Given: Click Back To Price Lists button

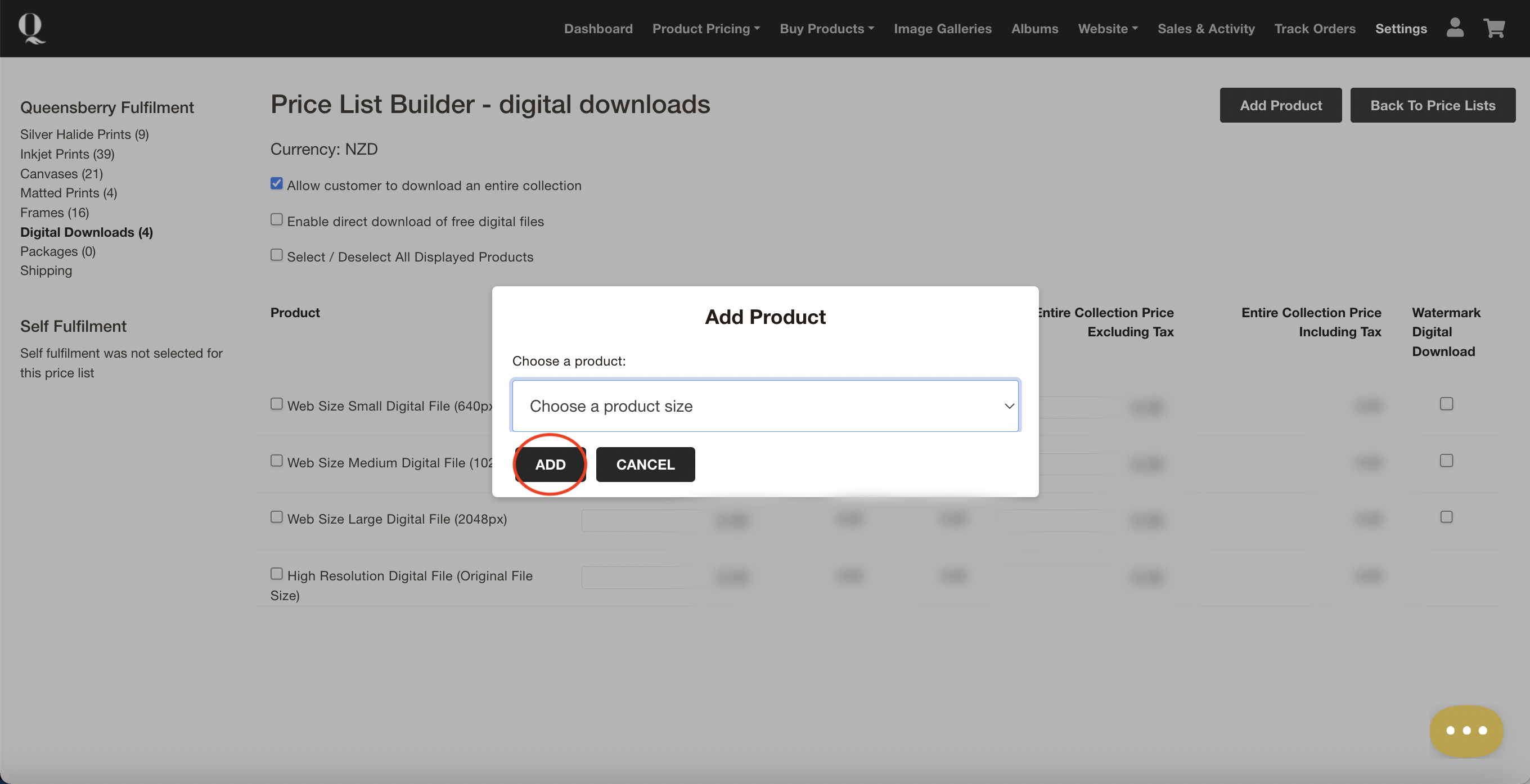Looking at the screenshot, I should [1432, 105].
